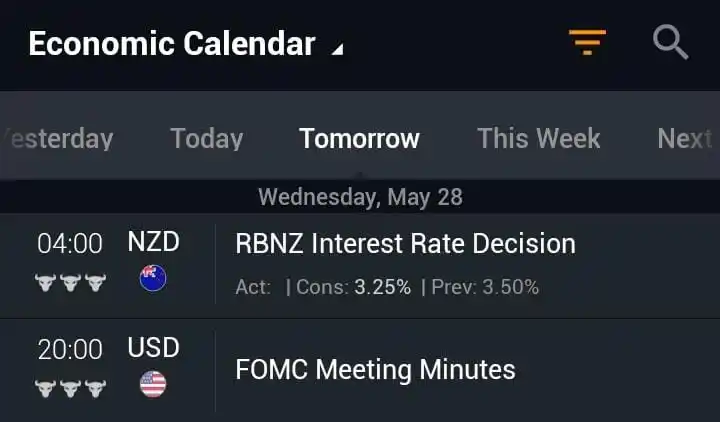Image resolution: width=720 pixels, height=422 pixels.
Task: Expand the Economic Calendar dropdown arrow
Action: tap(338, 49)
